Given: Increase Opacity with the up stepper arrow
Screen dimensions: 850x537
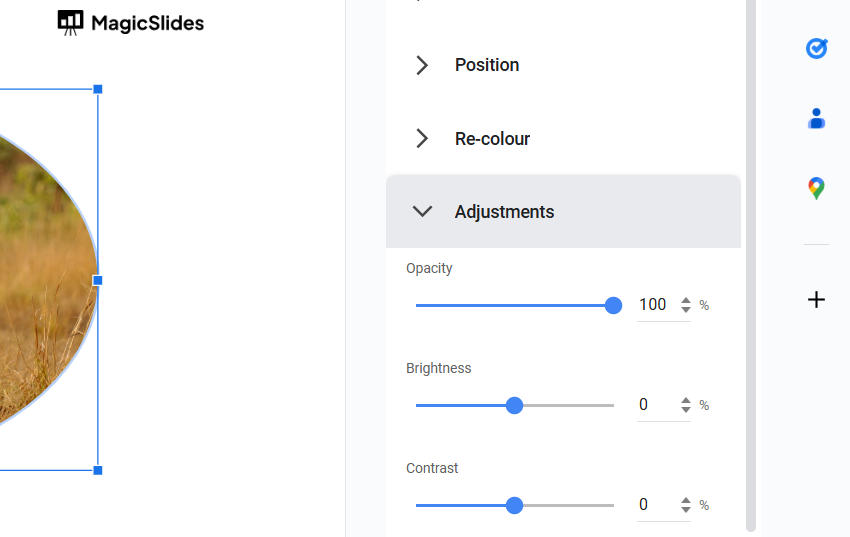Looking at the screenshot, I should 686,300.
